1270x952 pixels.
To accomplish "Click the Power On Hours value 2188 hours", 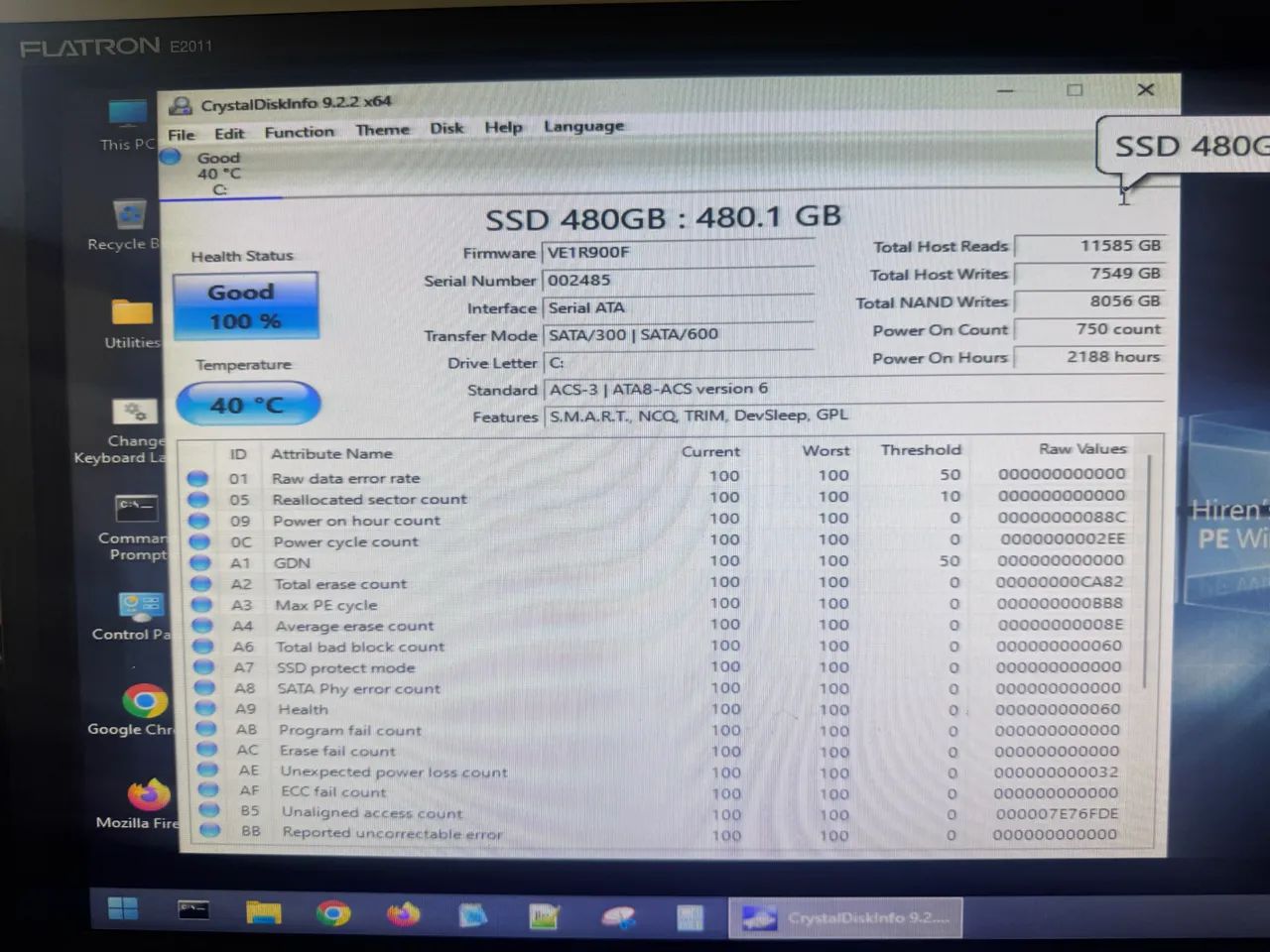I will point(1089,357).
